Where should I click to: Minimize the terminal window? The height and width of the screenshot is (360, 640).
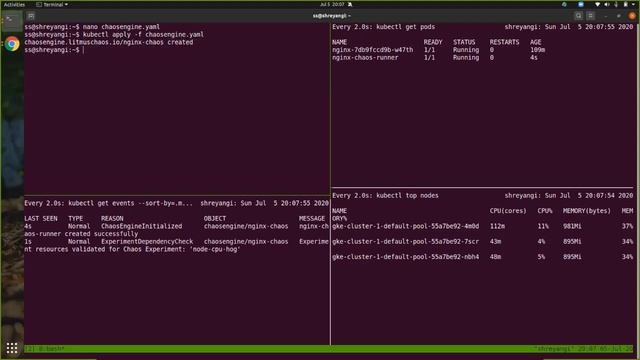point(606,16)
